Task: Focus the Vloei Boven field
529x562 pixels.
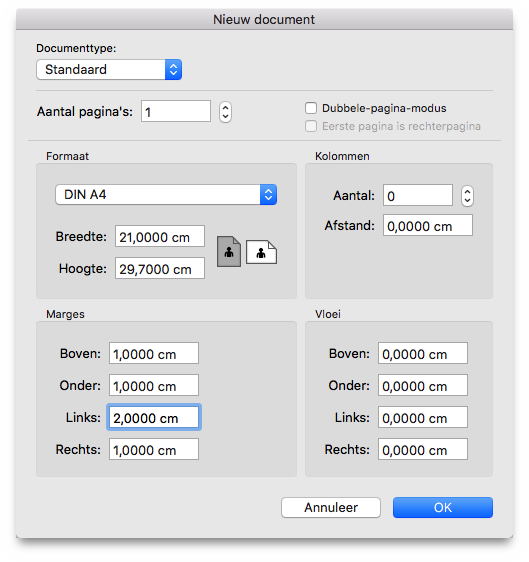Action: [423, 353]
